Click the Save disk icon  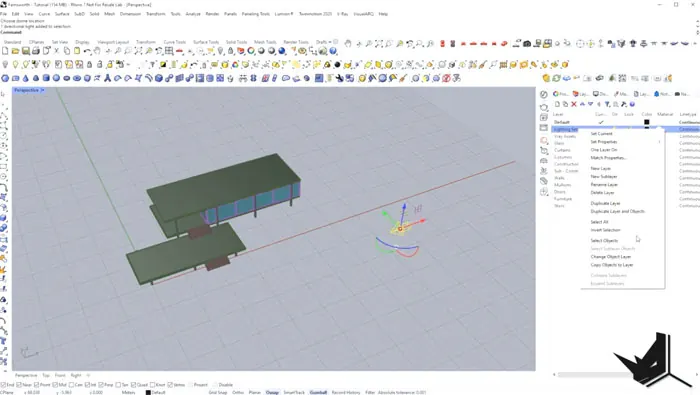tap(26, 51)
